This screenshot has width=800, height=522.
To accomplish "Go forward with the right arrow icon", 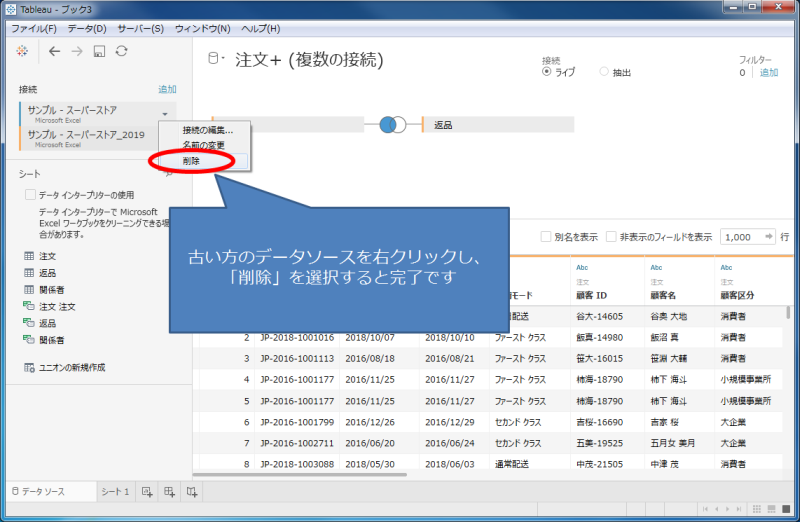I will click(77, 51).
